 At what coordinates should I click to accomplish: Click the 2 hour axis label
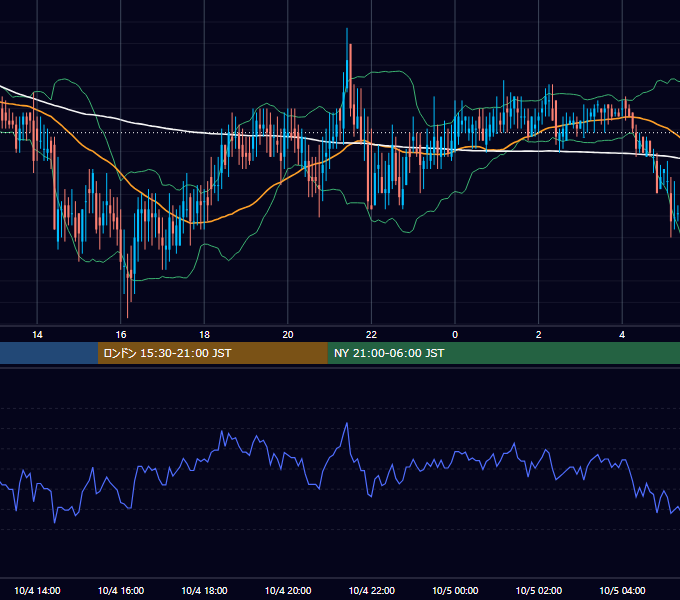(x=538, y=335)
